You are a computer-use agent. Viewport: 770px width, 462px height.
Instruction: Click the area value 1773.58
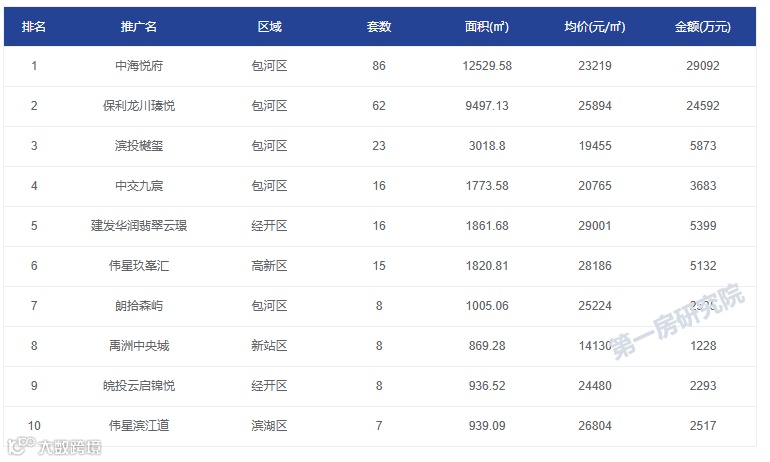pos(487,186)
